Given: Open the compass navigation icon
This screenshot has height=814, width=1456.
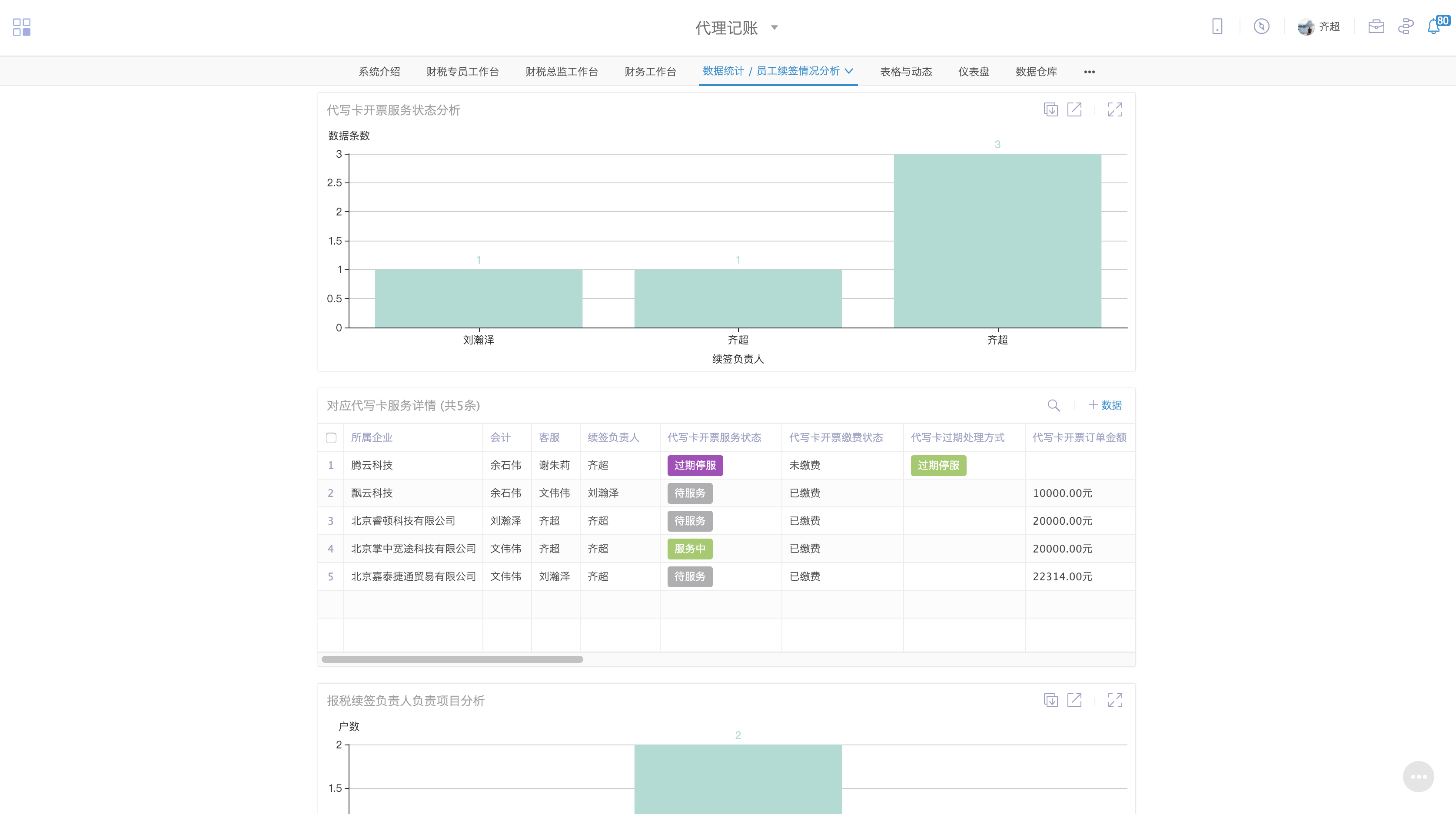Looking at the screenshot, I should point(1261,26).
